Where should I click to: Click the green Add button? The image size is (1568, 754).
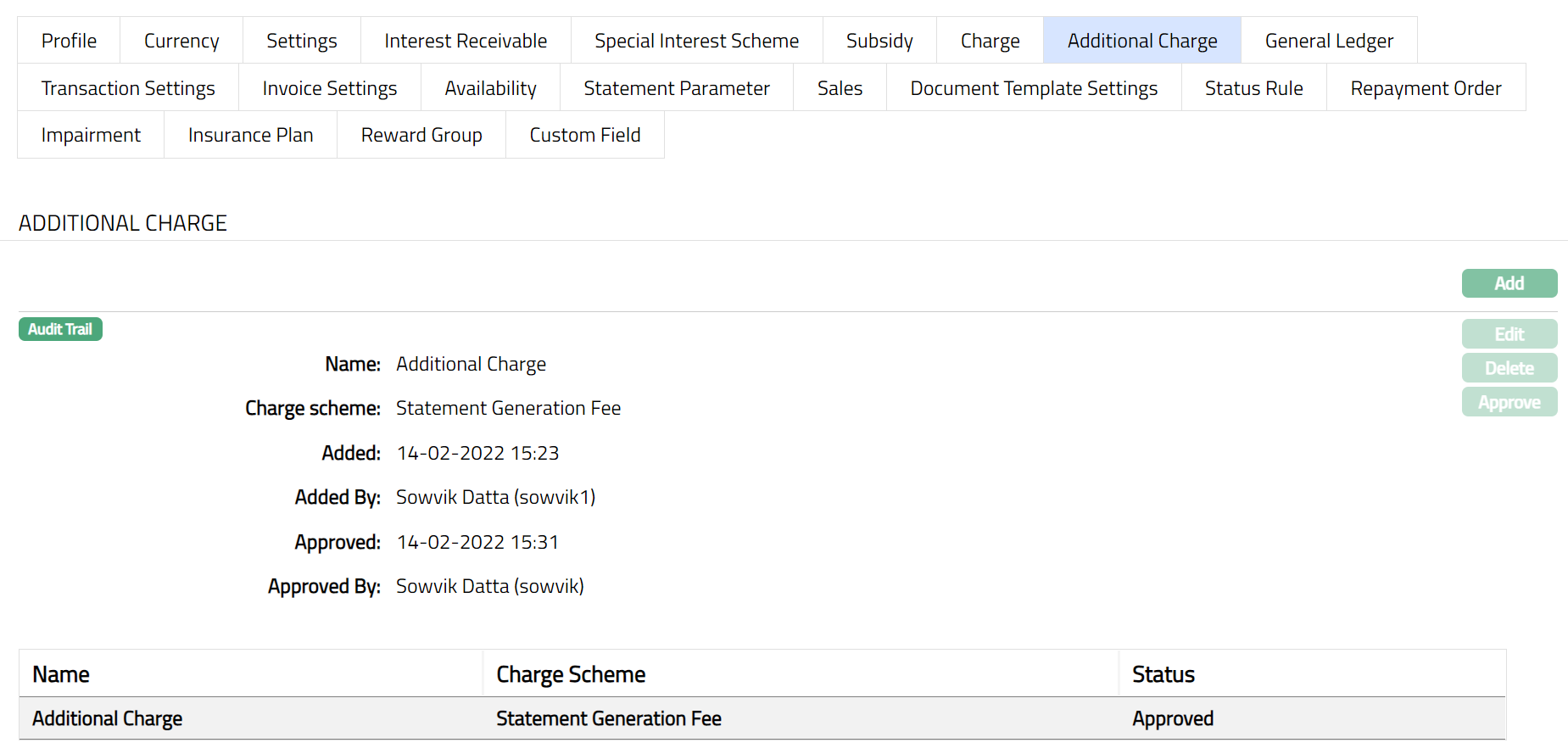click(x=1509, y=283)
